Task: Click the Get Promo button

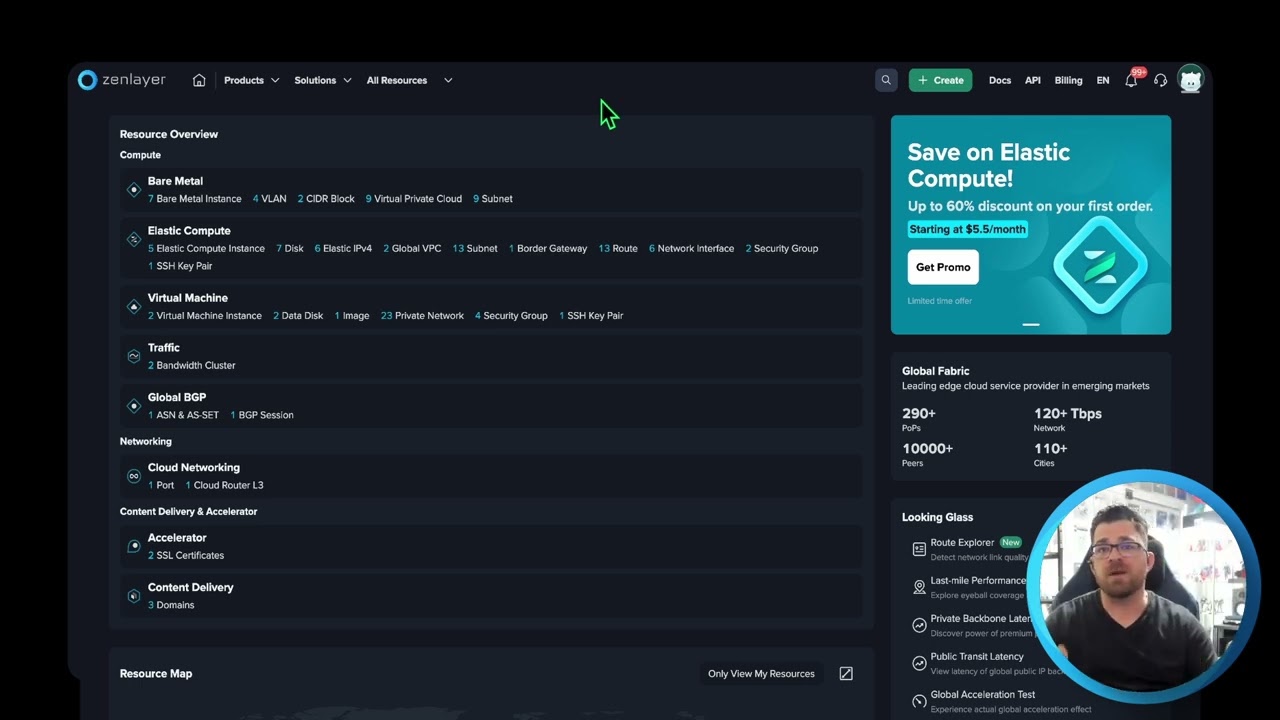Action: click(943, 267)
